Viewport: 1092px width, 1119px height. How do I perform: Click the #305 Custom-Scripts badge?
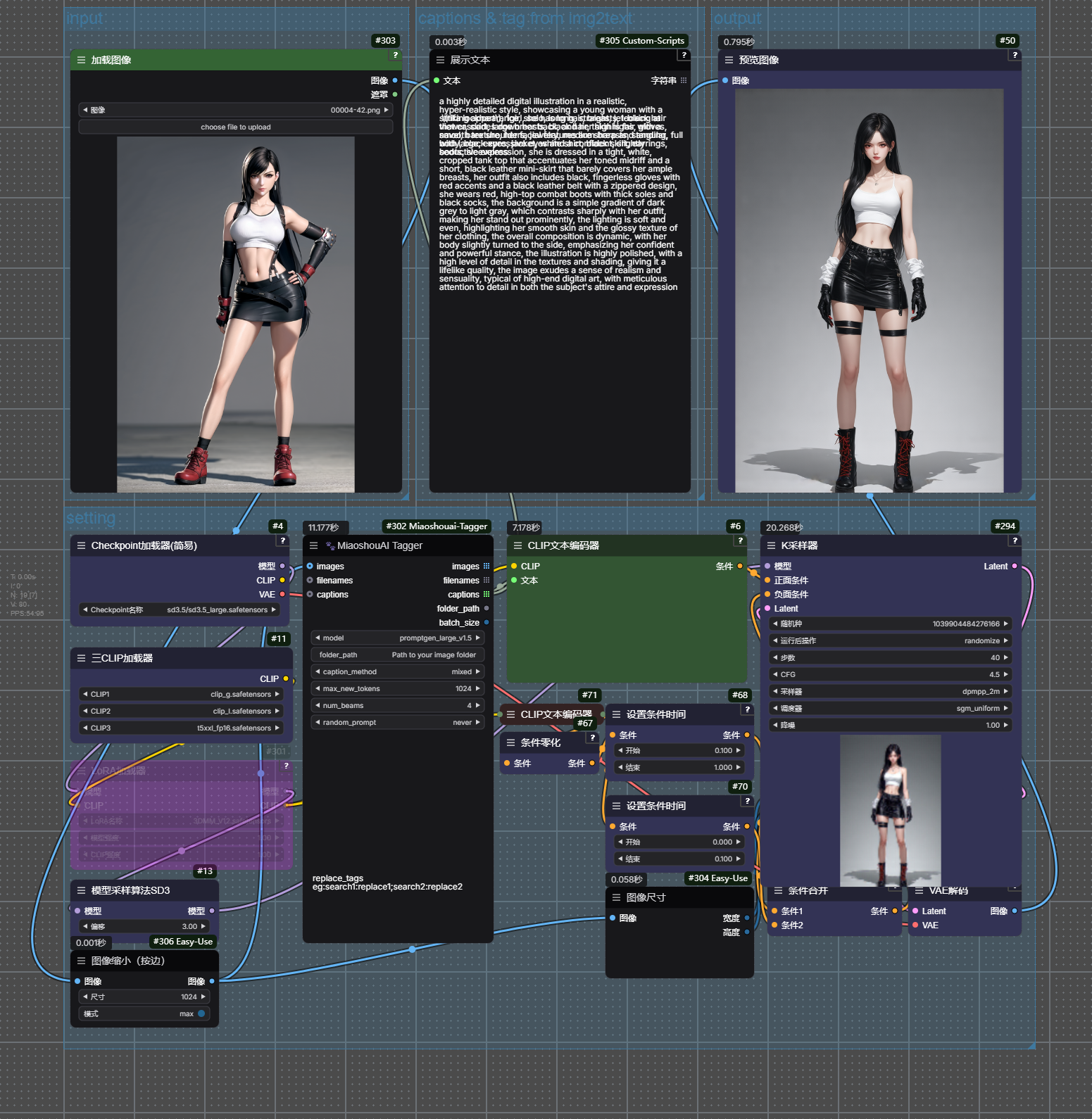coord(641,41)
